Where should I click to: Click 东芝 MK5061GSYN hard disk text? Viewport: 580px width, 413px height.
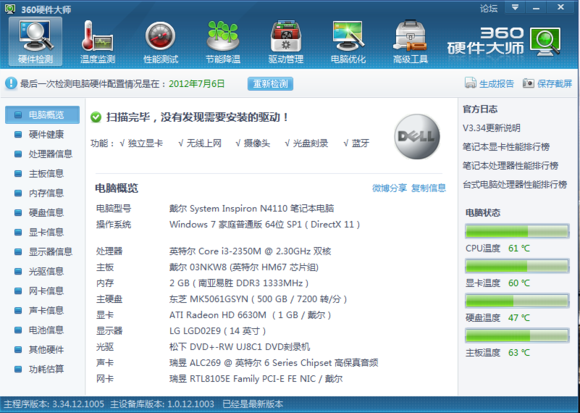(x=258, y=299)
